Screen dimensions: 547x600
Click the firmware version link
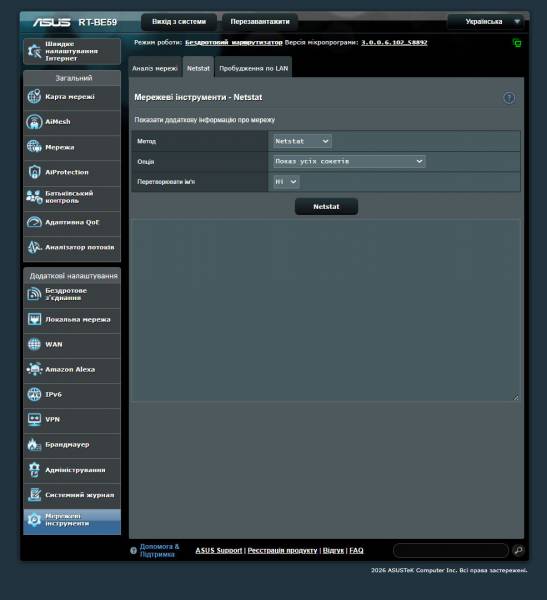click(394, 42)
